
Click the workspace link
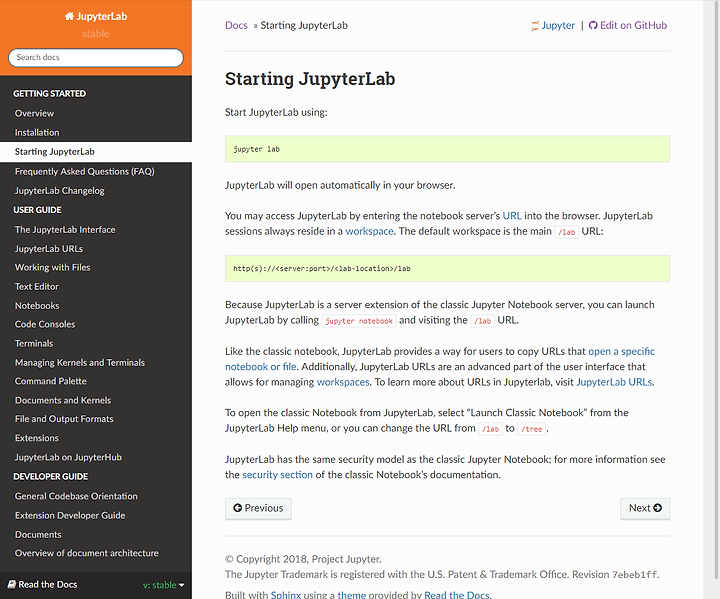(369, 231)
